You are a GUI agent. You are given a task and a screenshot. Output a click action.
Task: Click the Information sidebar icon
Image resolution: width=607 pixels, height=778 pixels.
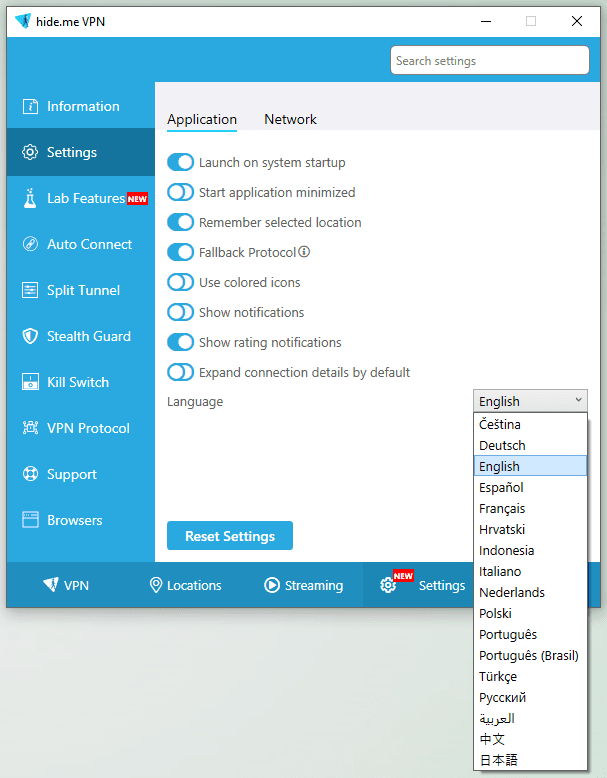(30, 106)
